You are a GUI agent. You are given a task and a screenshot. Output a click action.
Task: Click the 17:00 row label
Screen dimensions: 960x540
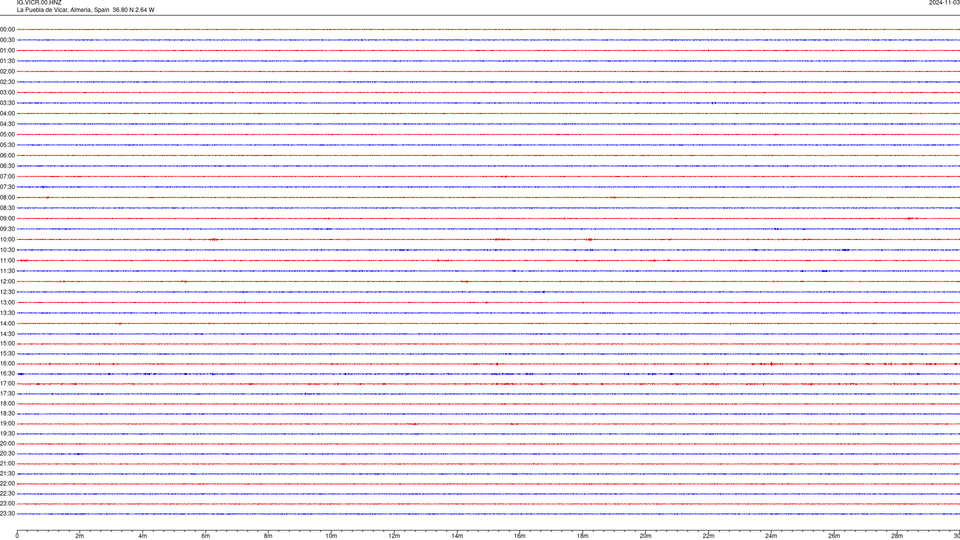(x=7, y=384)
